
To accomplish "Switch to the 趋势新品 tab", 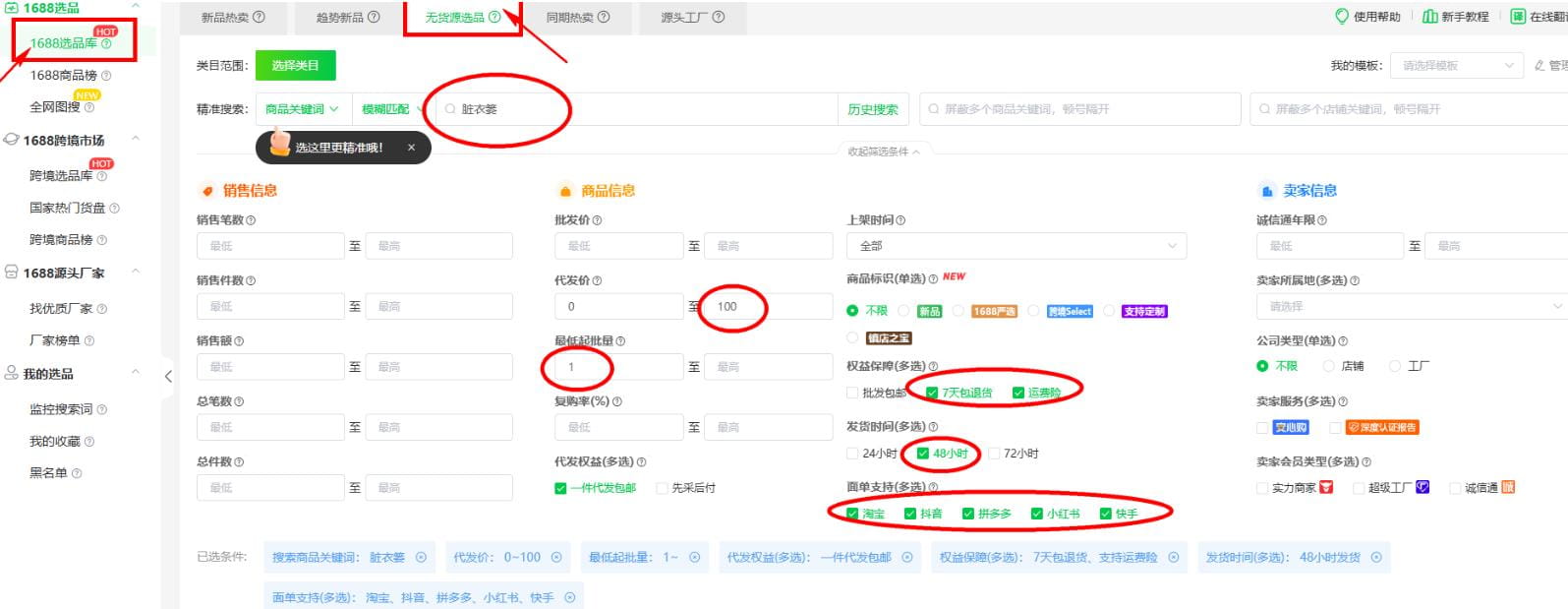I will point(347,17).
